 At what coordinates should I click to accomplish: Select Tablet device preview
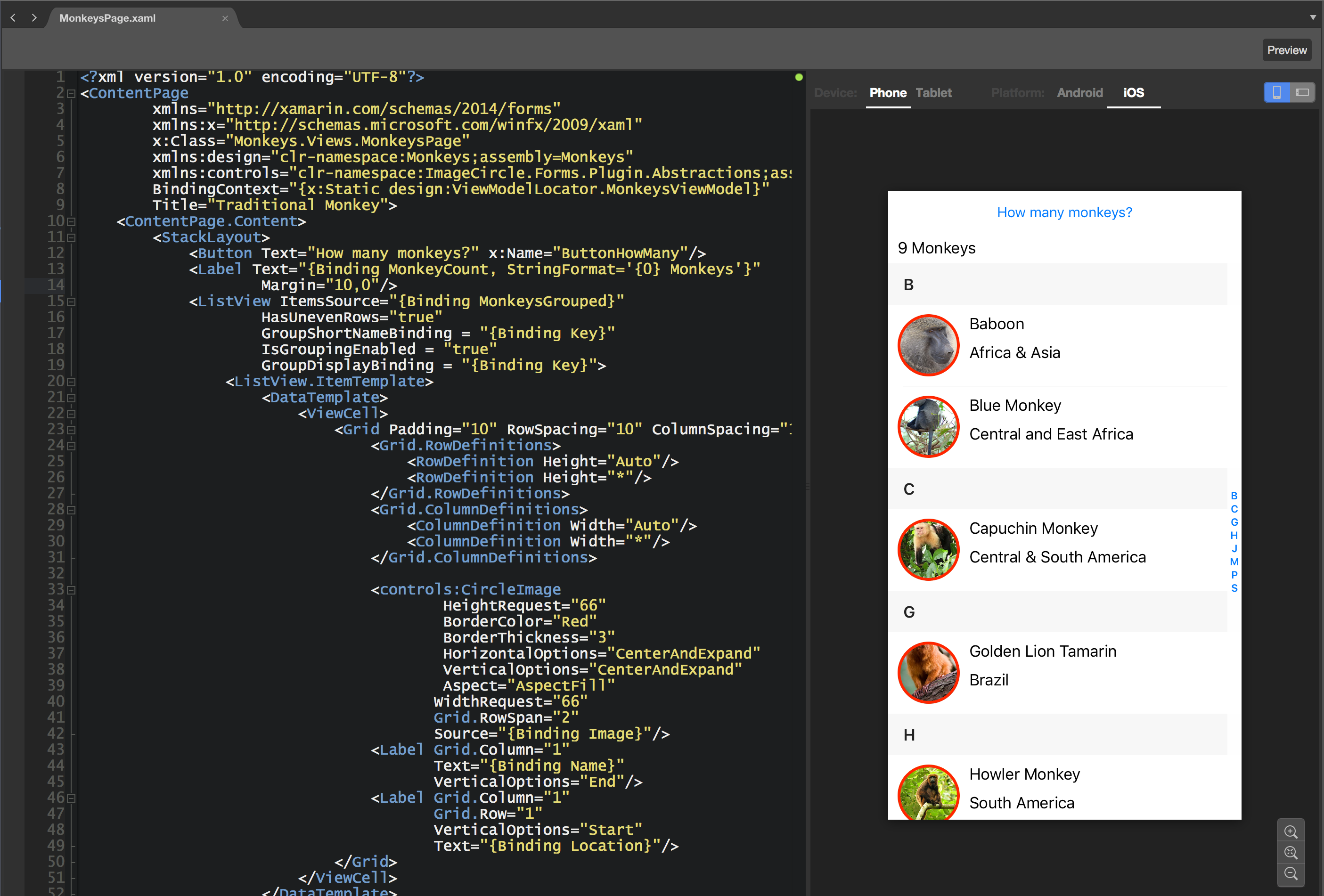tap(933, 93)
